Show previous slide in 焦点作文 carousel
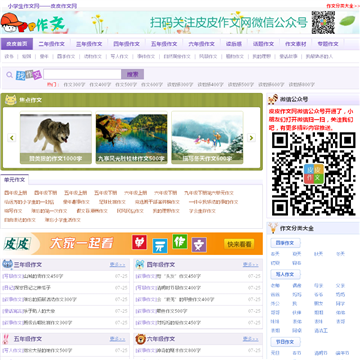Screen dimensions: 360x360 tap(12, 137)
